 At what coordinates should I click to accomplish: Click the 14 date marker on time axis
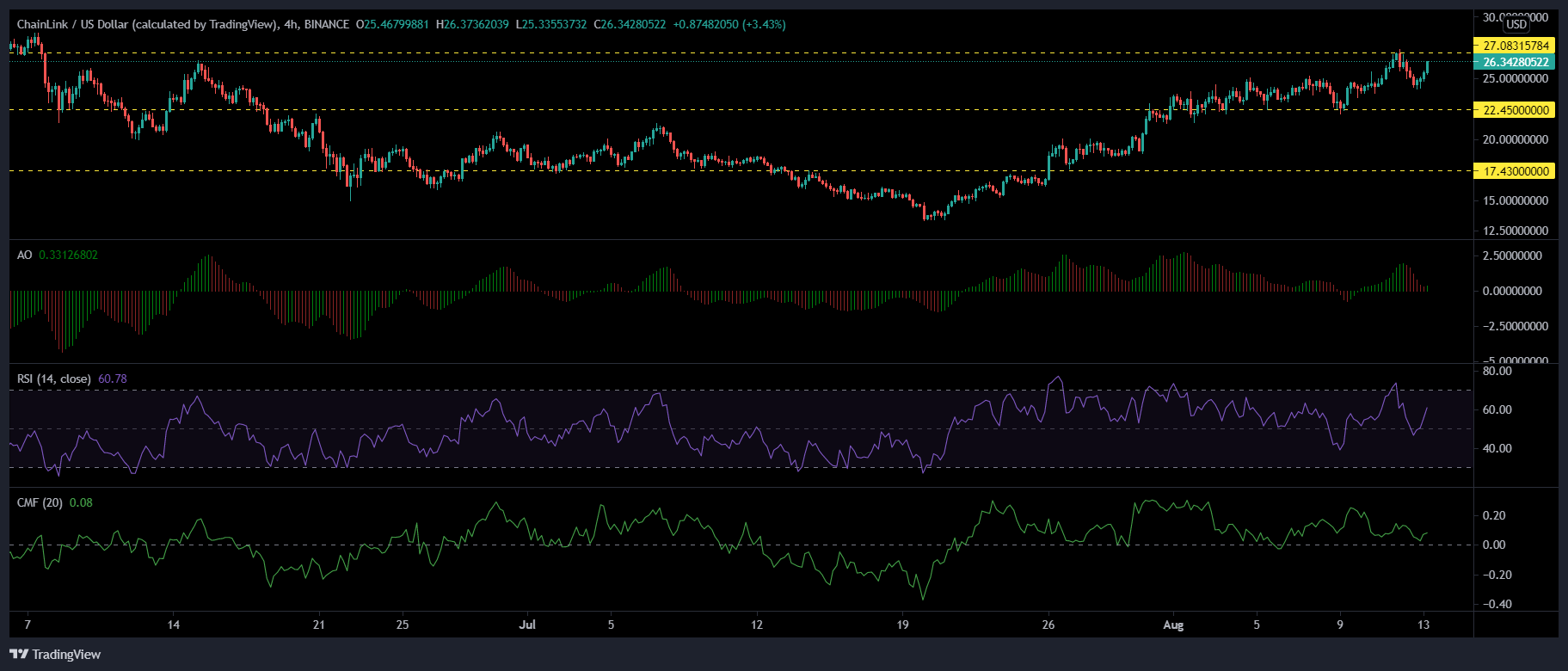[174, 625]
